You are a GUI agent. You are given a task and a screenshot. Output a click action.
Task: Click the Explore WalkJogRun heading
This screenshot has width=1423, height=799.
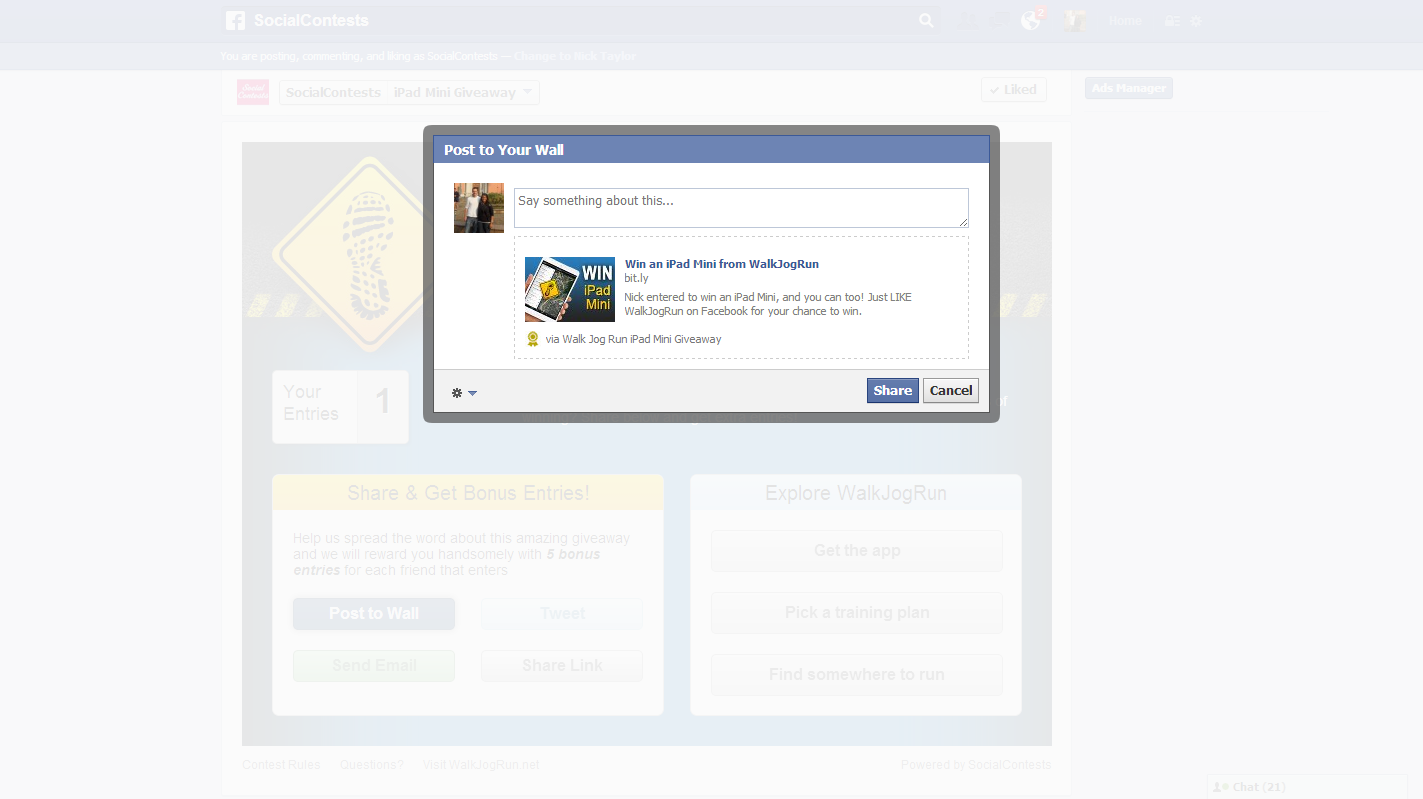click(x=856, y=493)
